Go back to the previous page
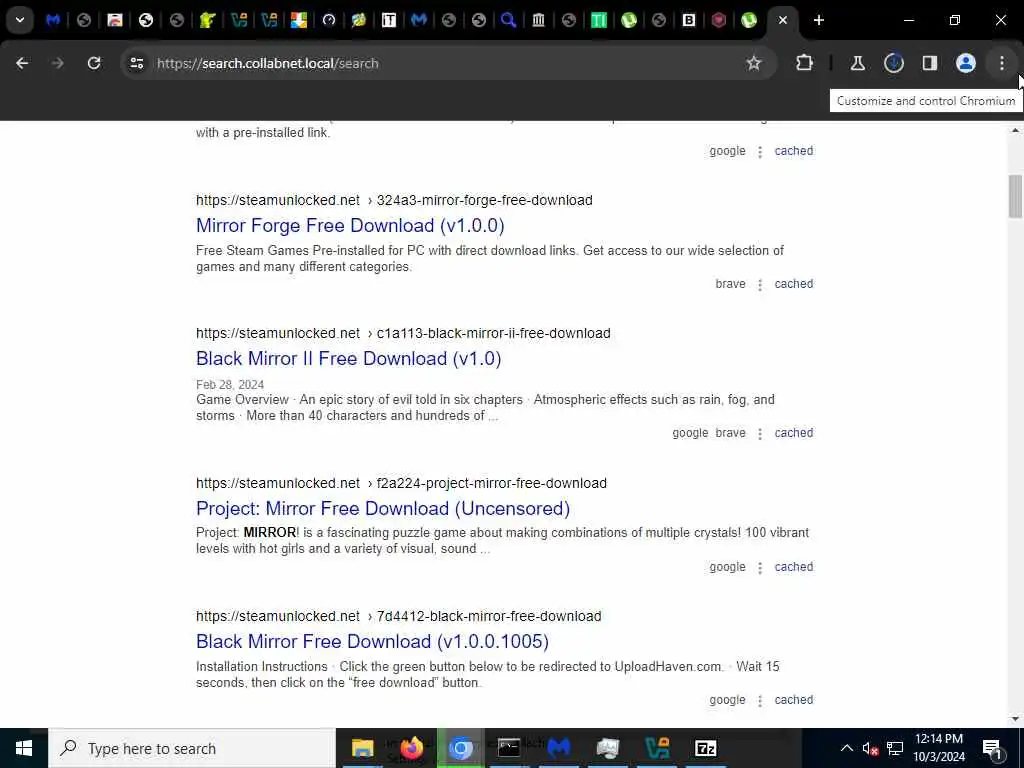This screenshot has width=1024, height=768. coord(22,63)
